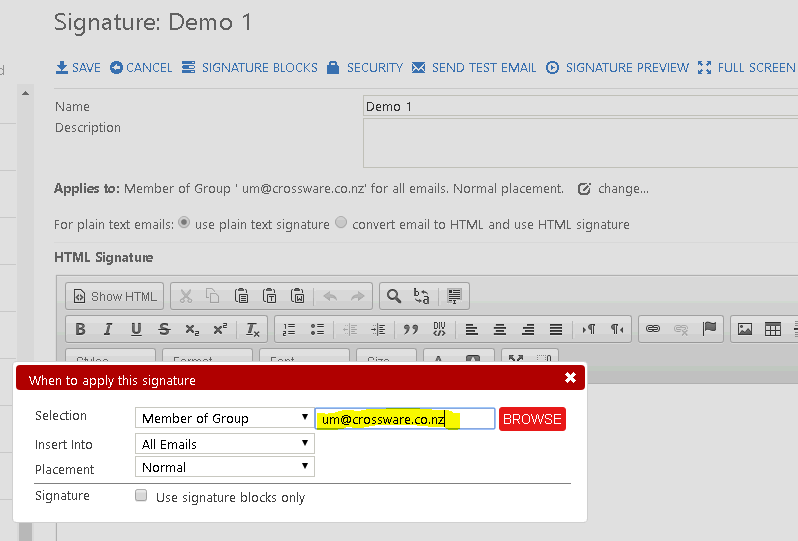
Task: Click the Select All icon
Action: click(454, 296)
